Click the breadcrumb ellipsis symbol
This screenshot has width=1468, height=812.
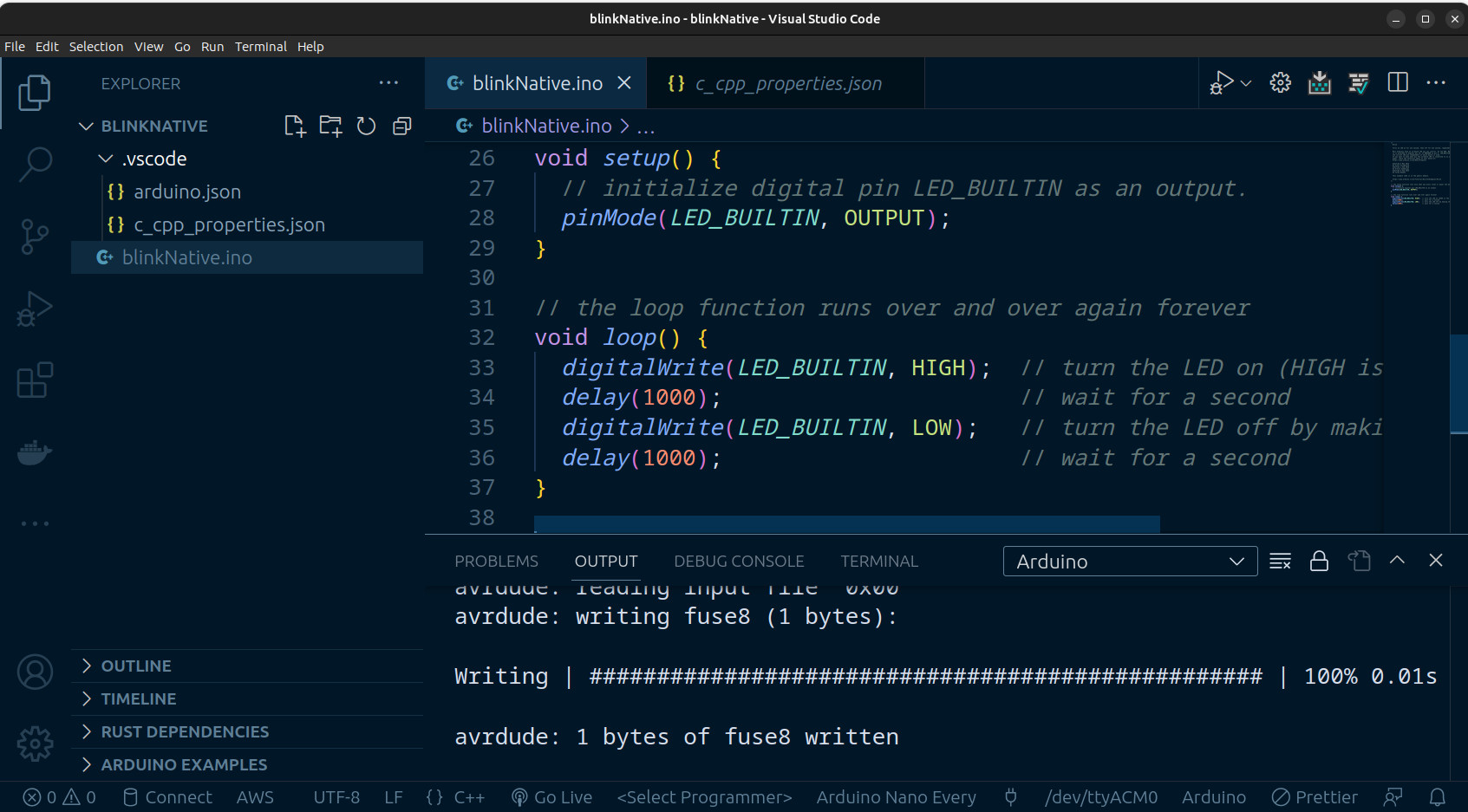646,127
